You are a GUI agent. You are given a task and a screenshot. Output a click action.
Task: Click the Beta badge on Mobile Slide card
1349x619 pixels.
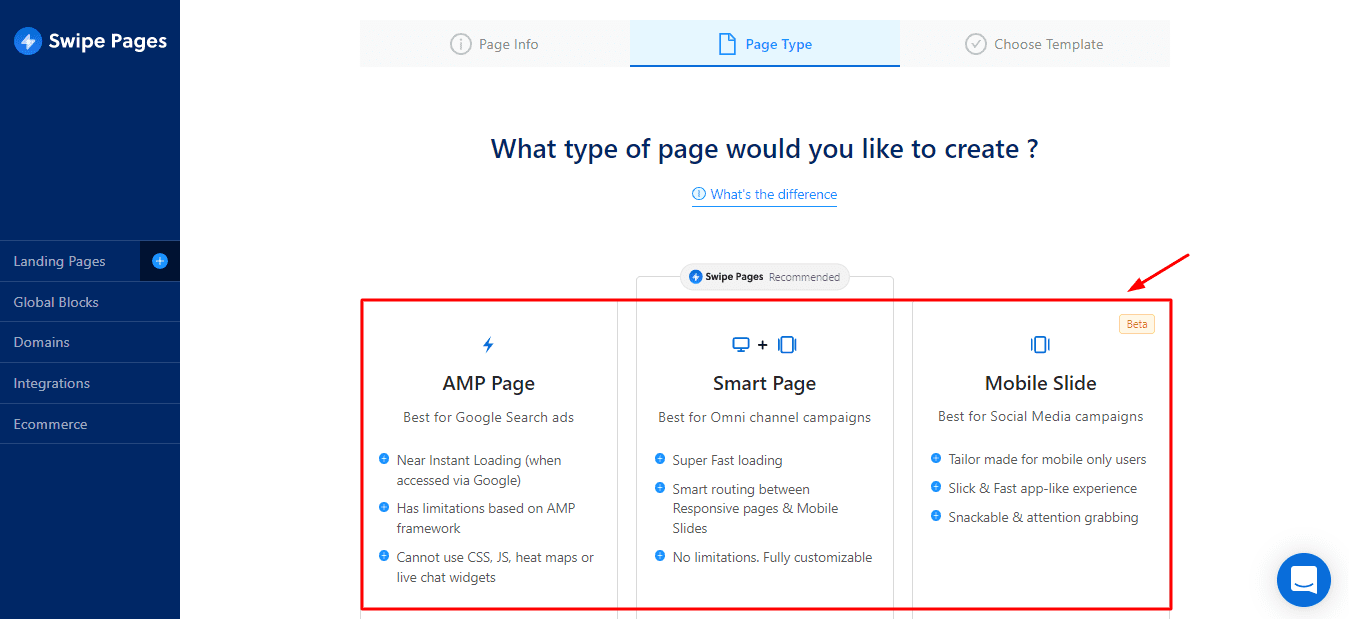point(1137,324)
